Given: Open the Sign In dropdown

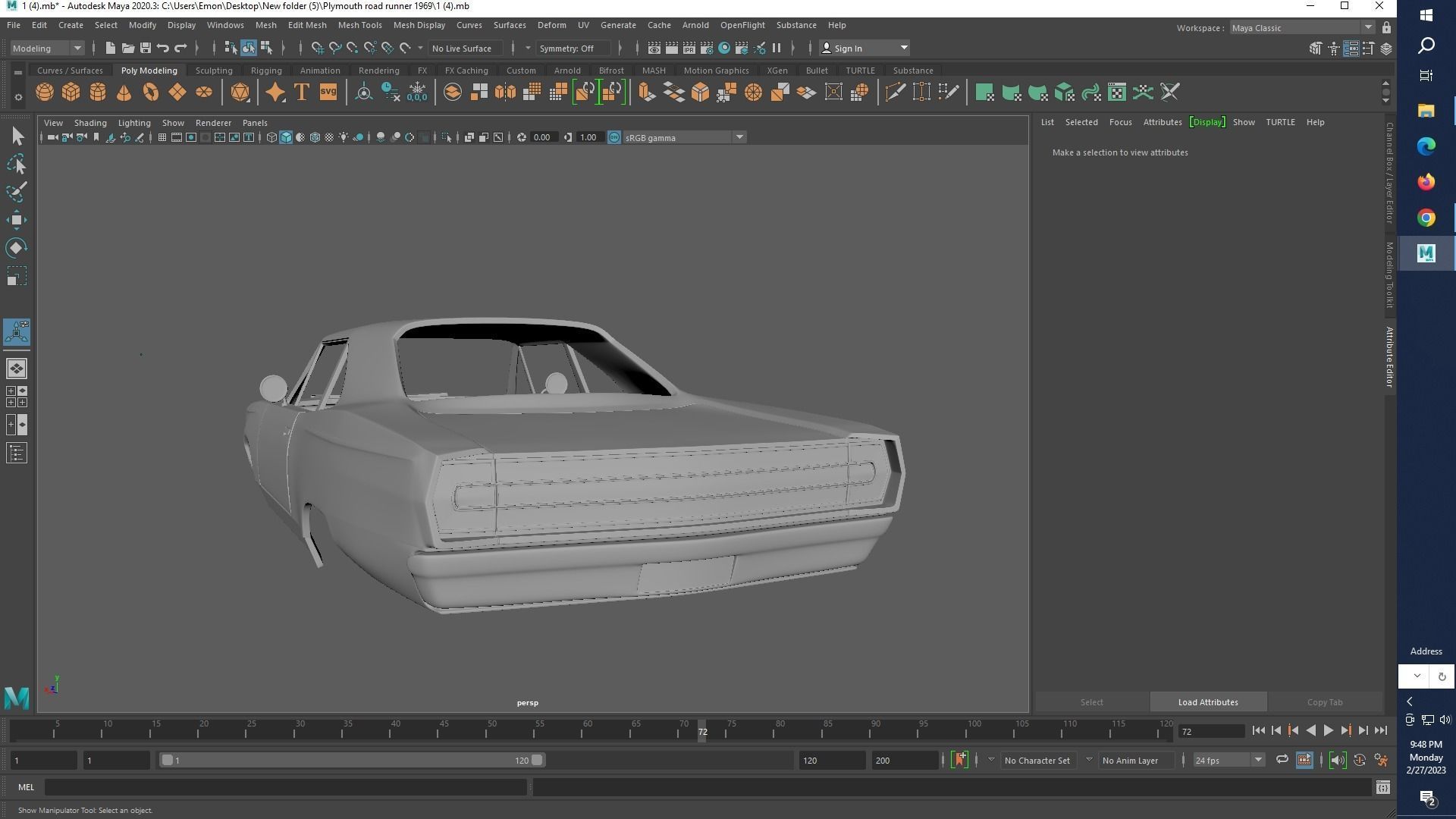Looking at the screenshot, I should tap(864, 48).
